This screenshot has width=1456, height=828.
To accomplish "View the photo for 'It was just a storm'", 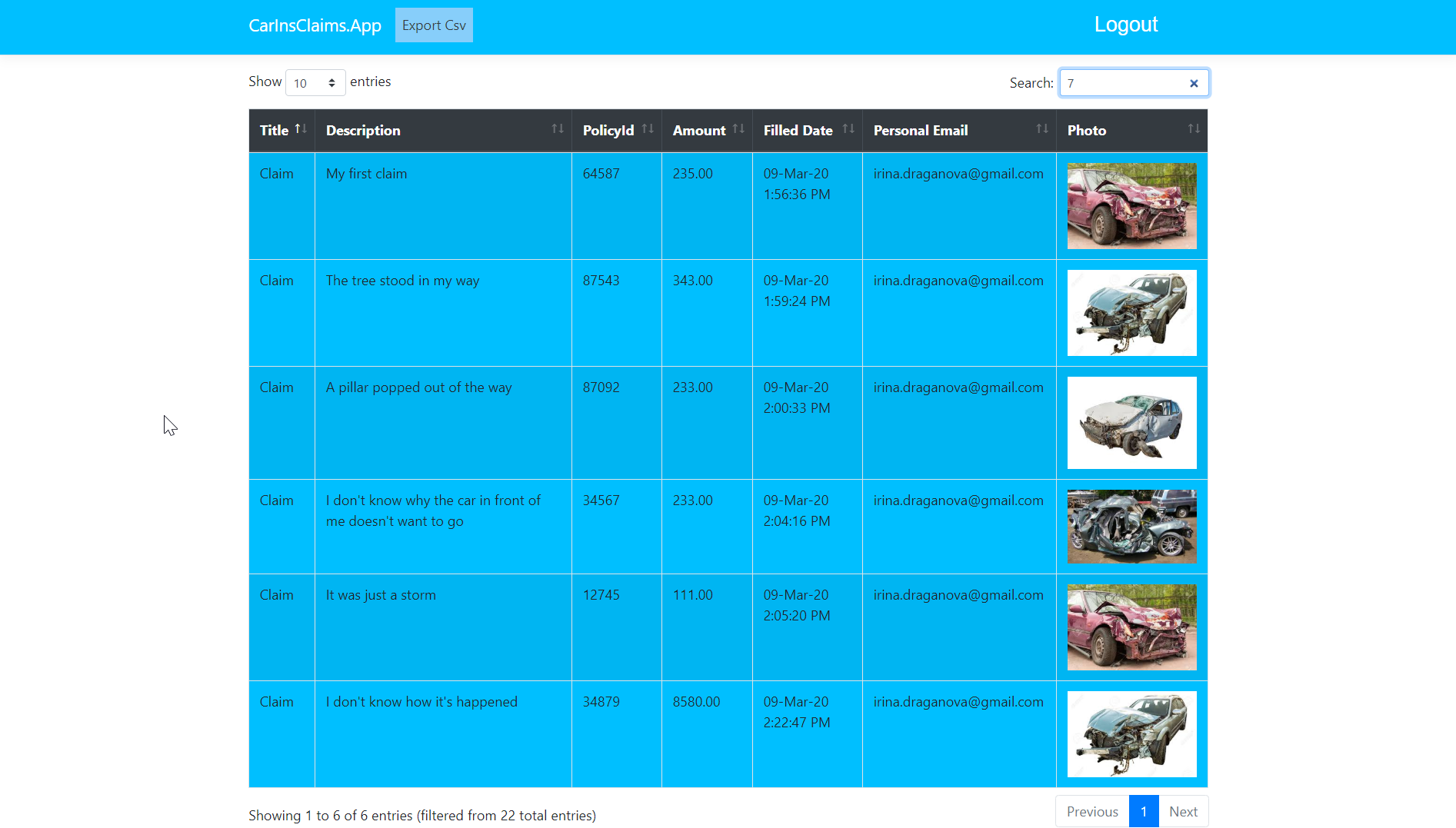I will point(1131,627).
